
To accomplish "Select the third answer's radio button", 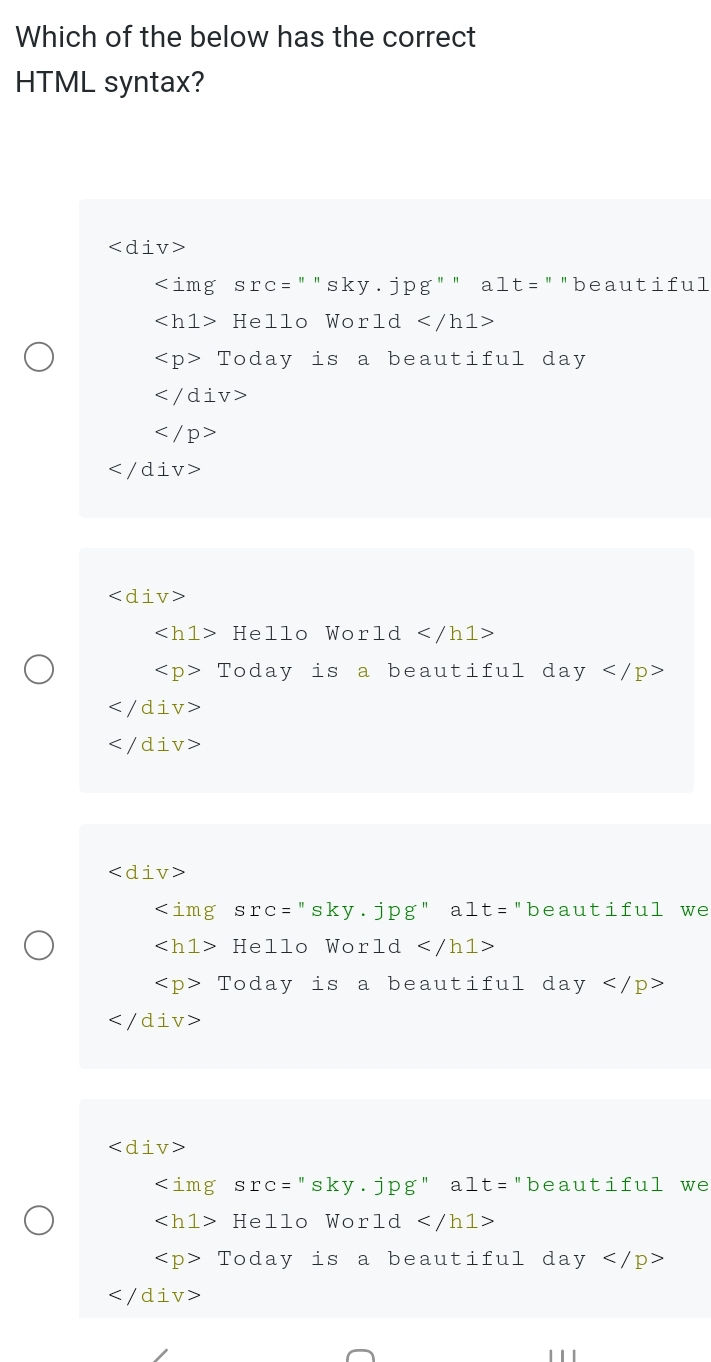I will tap(39, 945).
